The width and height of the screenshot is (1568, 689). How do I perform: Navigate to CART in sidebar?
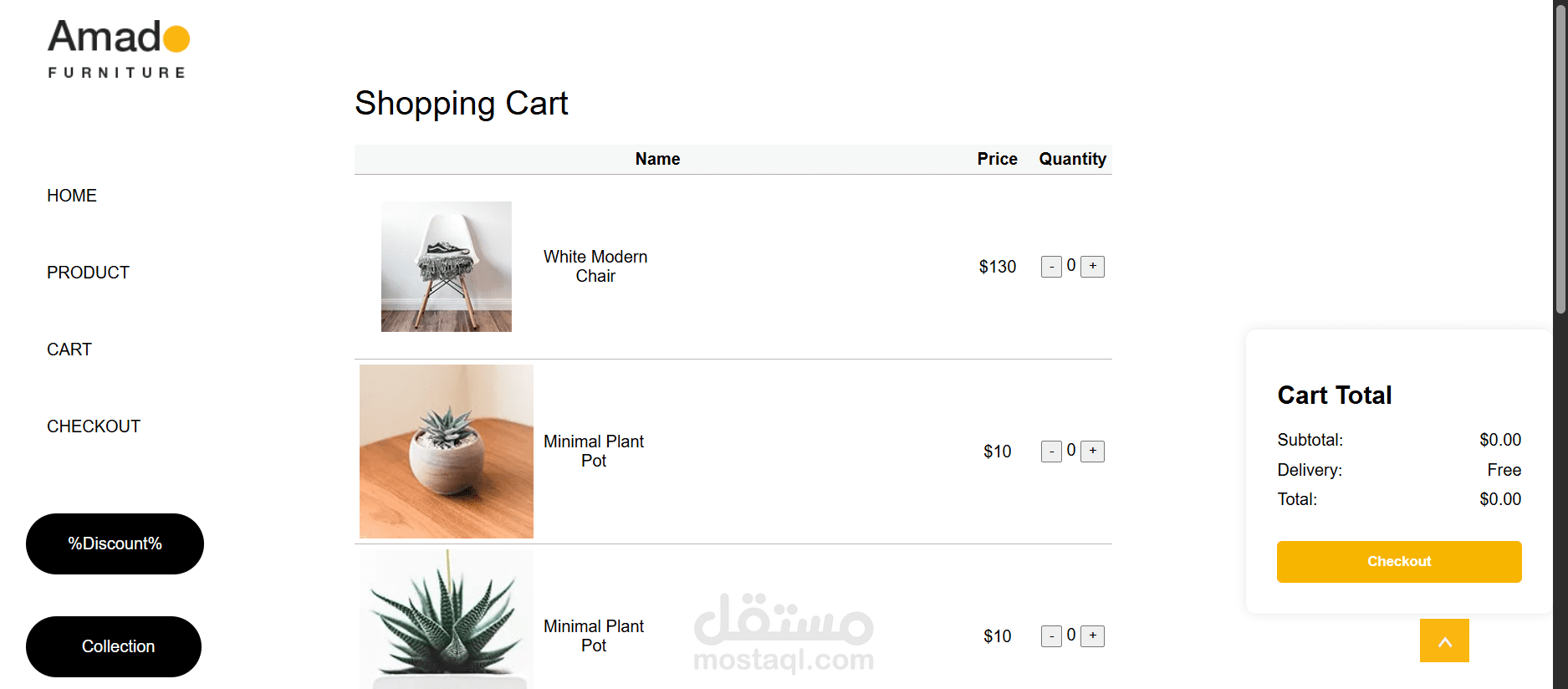[69, 350]
